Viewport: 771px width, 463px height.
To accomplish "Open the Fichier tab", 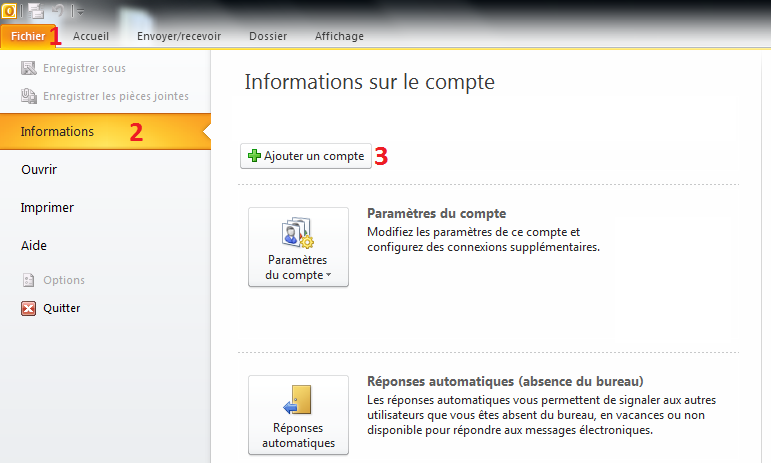I will [28, 36].
